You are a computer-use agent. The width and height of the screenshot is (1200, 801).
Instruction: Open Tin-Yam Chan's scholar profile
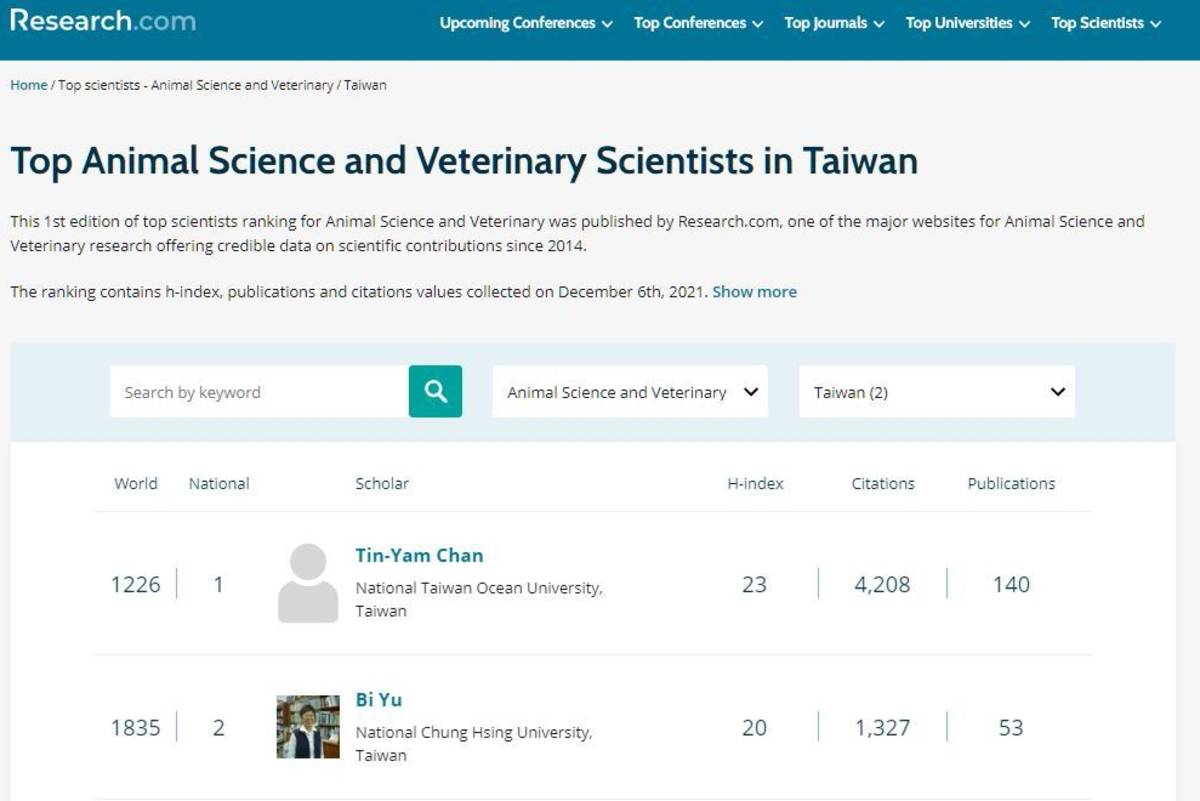pyautogui.click(x=419, y=555)
